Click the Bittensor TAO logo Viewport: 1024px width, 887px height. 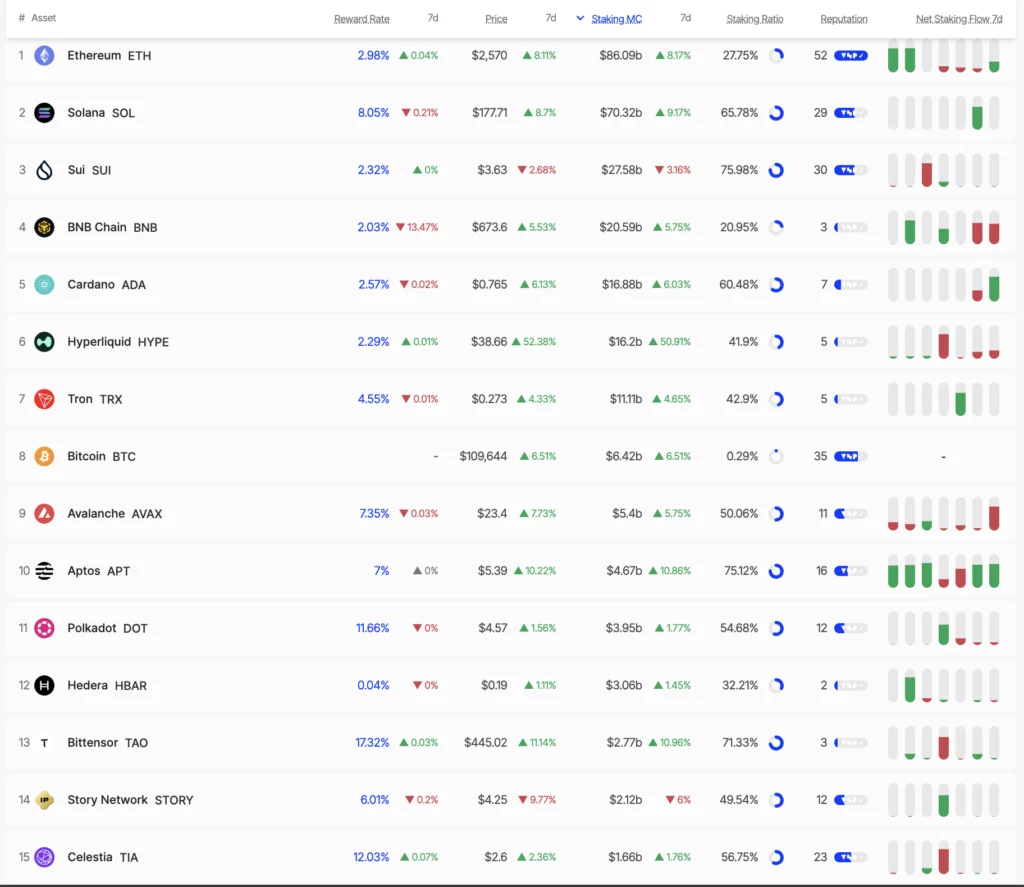point(44,743)
